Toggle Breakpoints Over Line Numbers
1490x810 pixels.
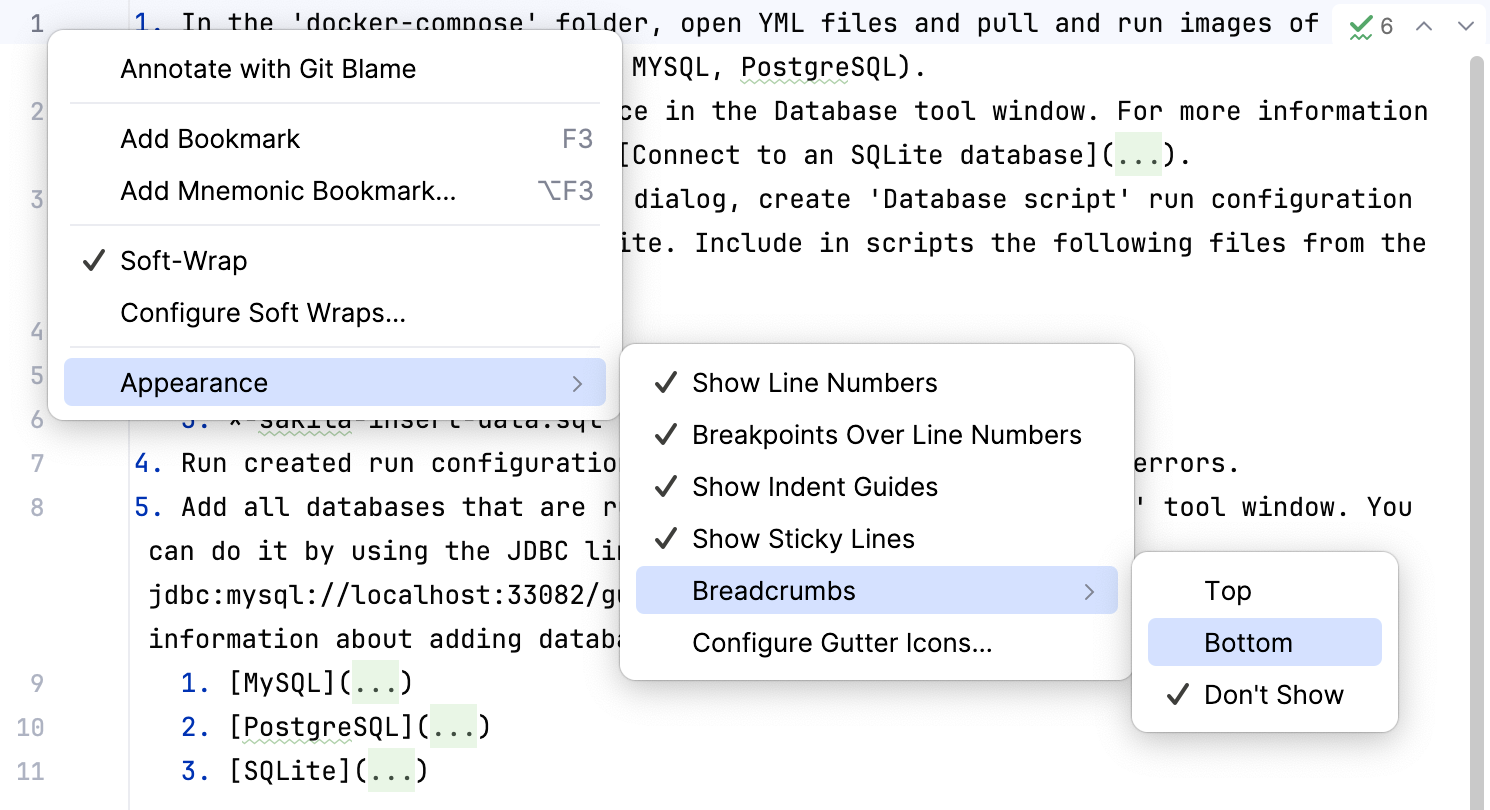tap(886, 434)
